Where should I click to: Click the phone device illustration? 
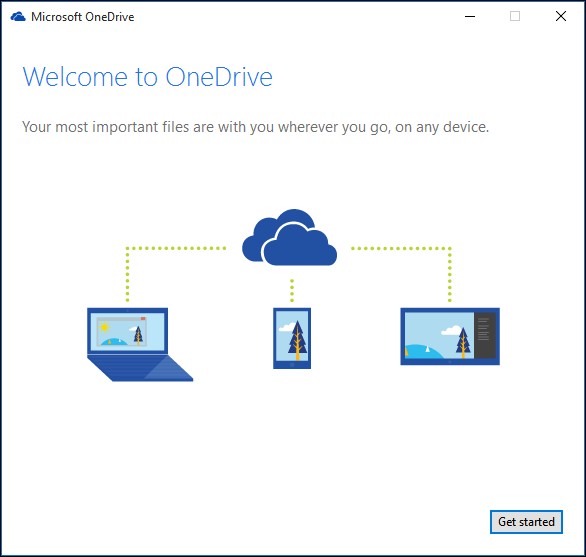[292, 338]
